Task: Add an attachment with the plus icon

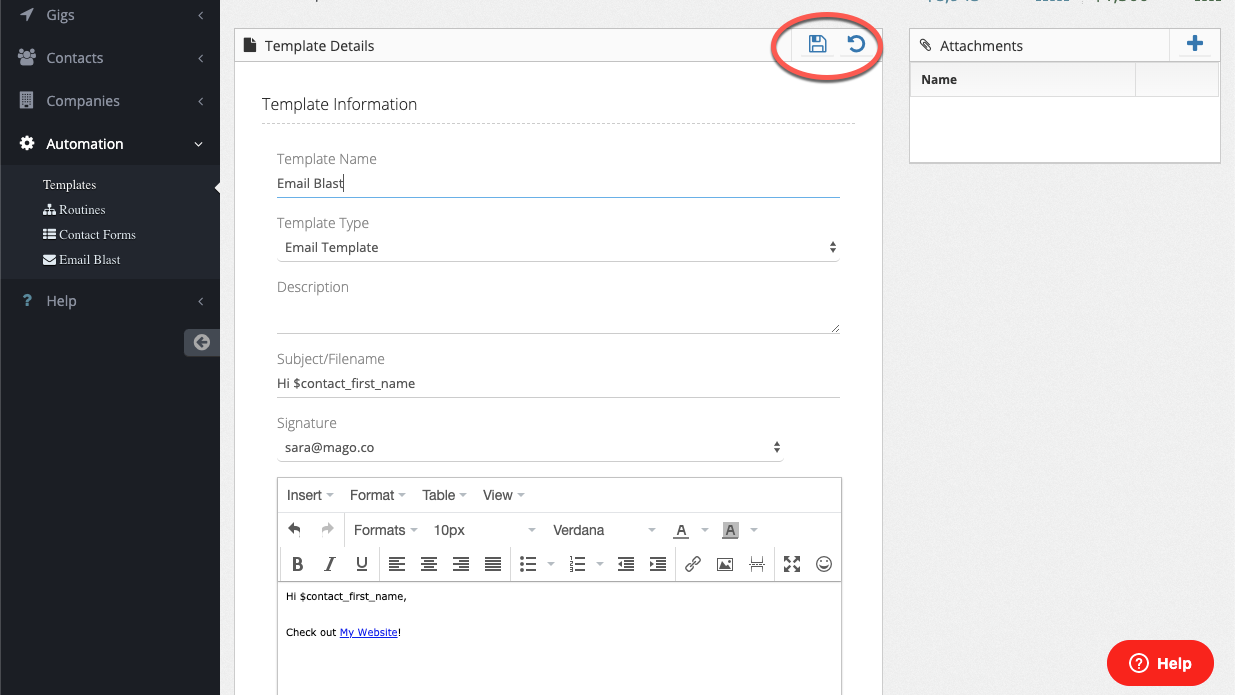Action: coord(1194,44)
